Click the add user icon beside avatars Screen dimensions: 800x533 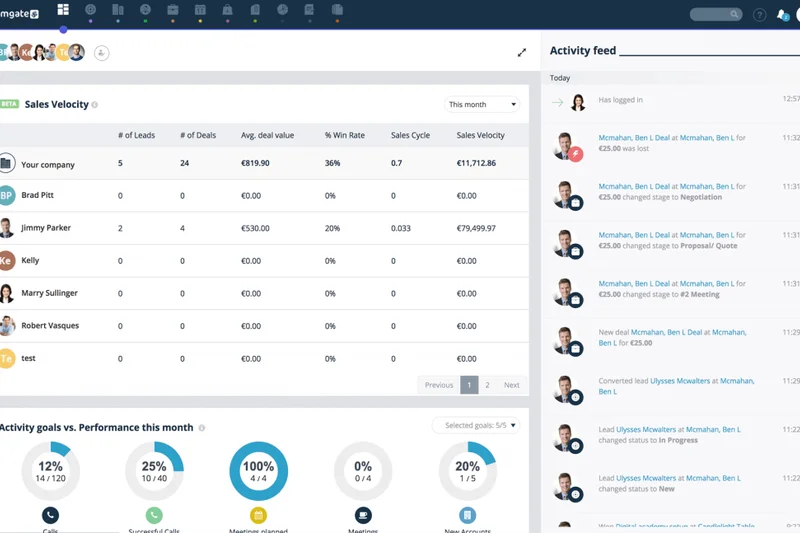(x=101, y=53)
